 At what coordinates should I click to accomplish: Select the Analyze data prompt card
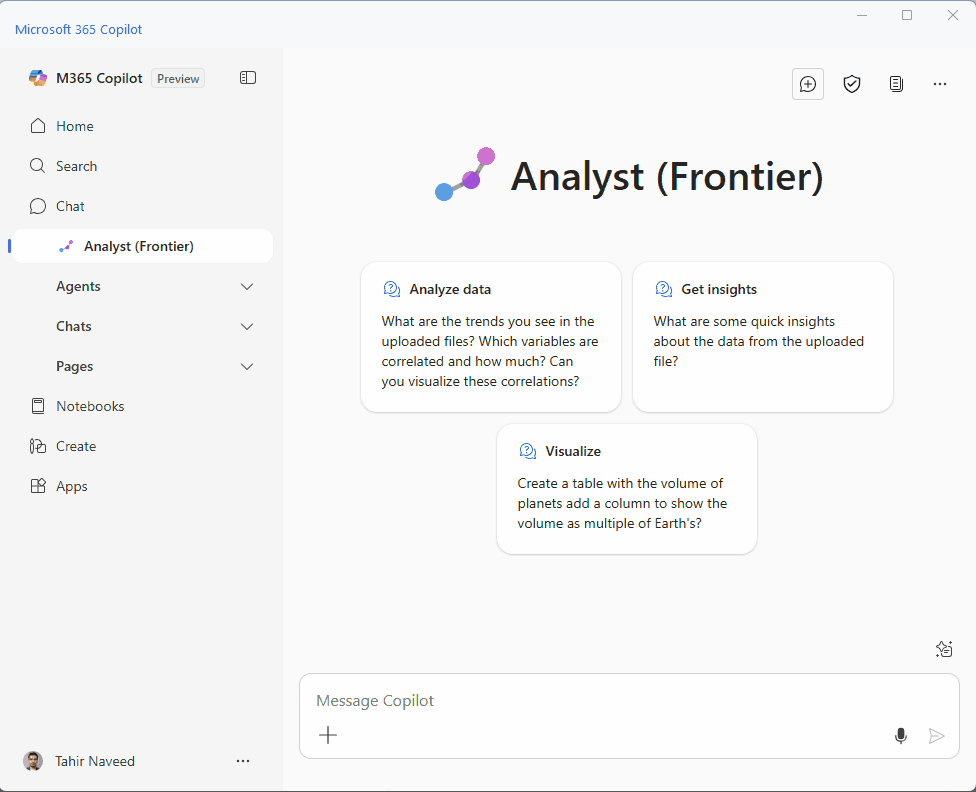[x=490, y=337]
